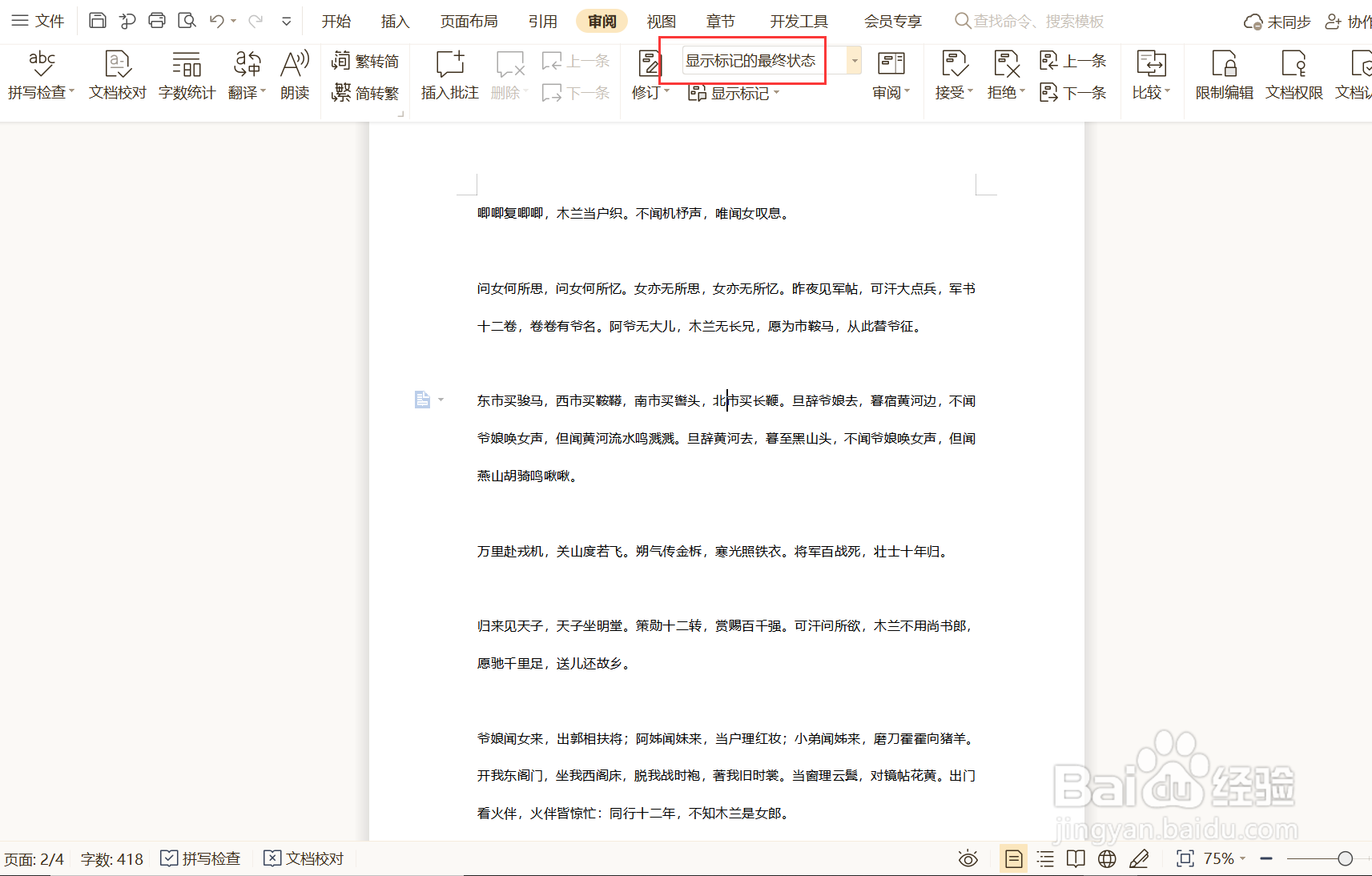Click the 协作 collaboration button

click(x=1349, y=22)
